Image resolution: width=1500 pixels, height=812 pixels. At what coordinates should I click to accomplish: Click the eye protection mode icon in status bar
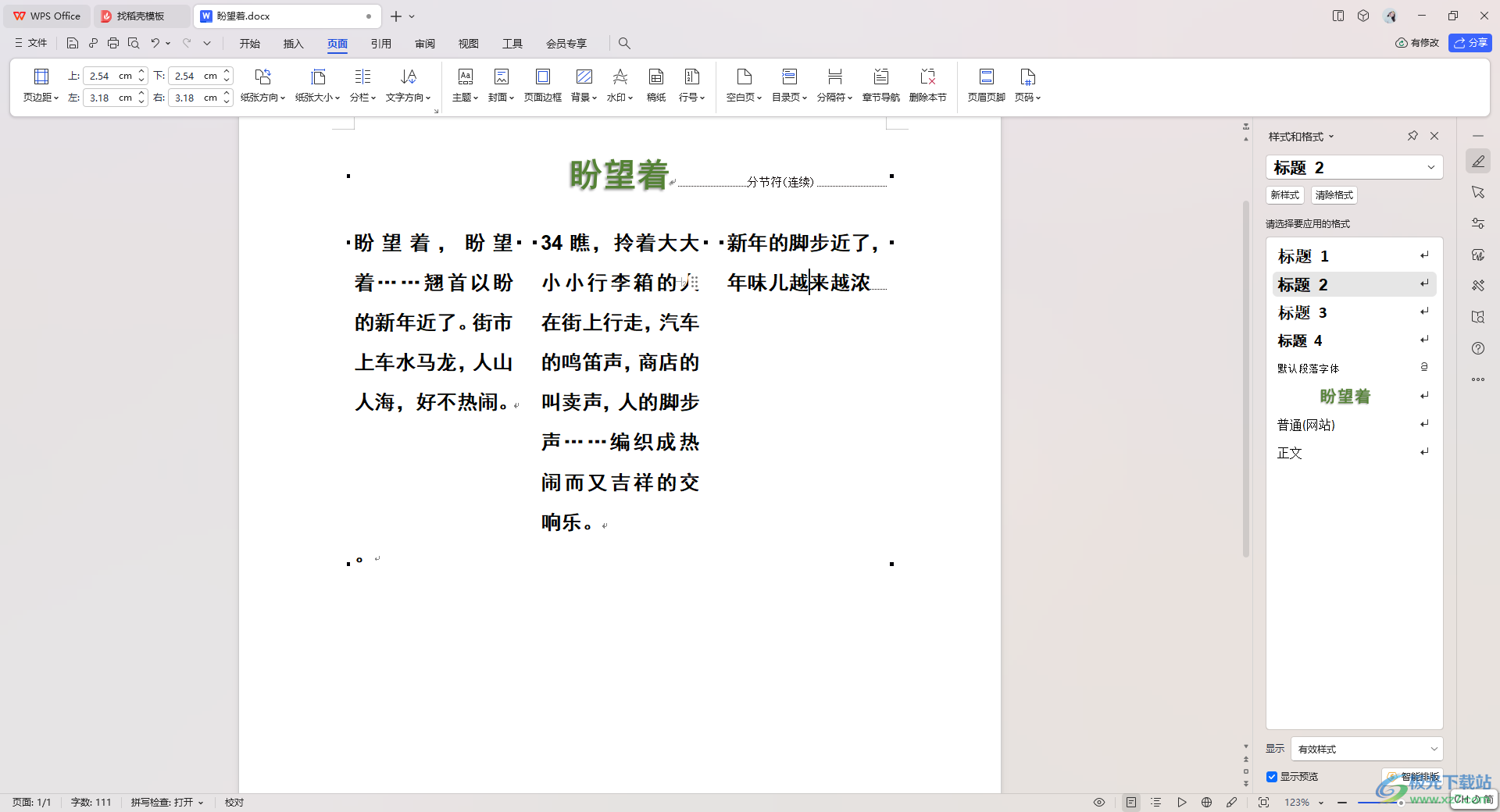tap(1099, 802)
